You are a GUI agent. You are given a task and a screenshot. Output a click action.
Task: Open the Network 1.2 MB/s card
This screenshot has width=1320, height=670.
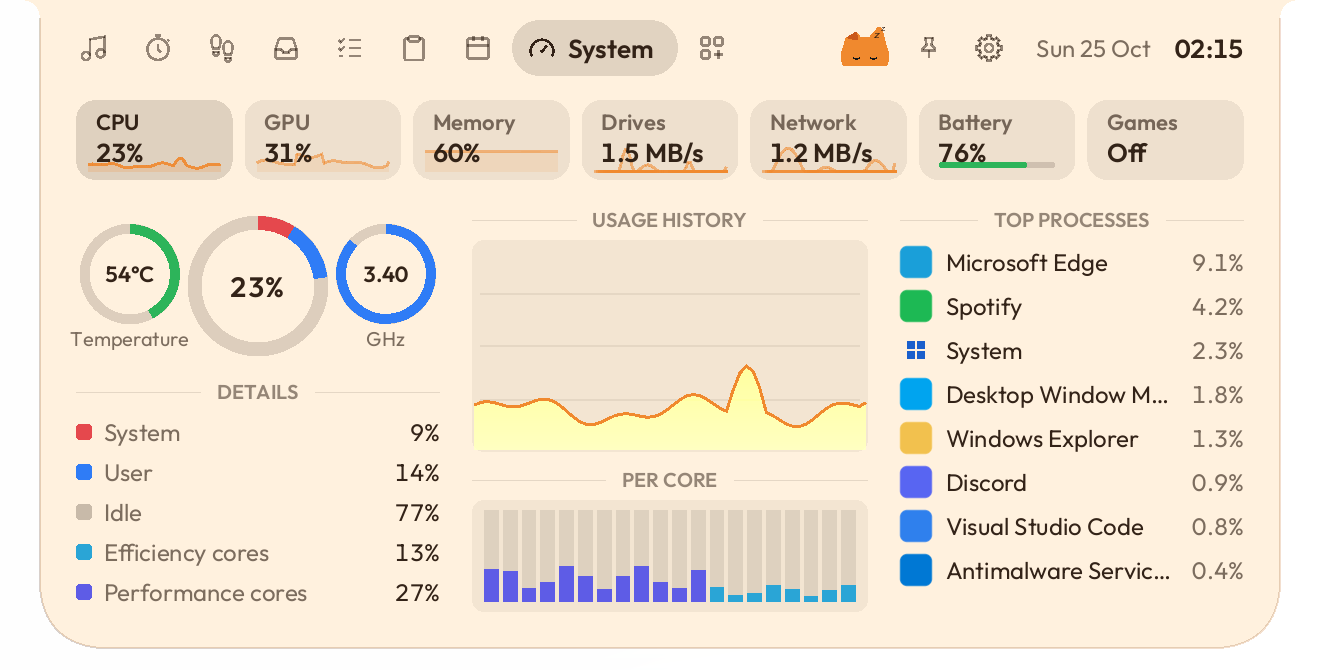pos(828,140)
